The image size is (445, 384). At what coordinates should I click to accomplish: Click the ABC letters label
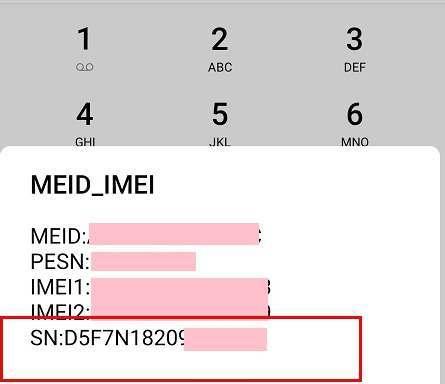pos(220,67)
